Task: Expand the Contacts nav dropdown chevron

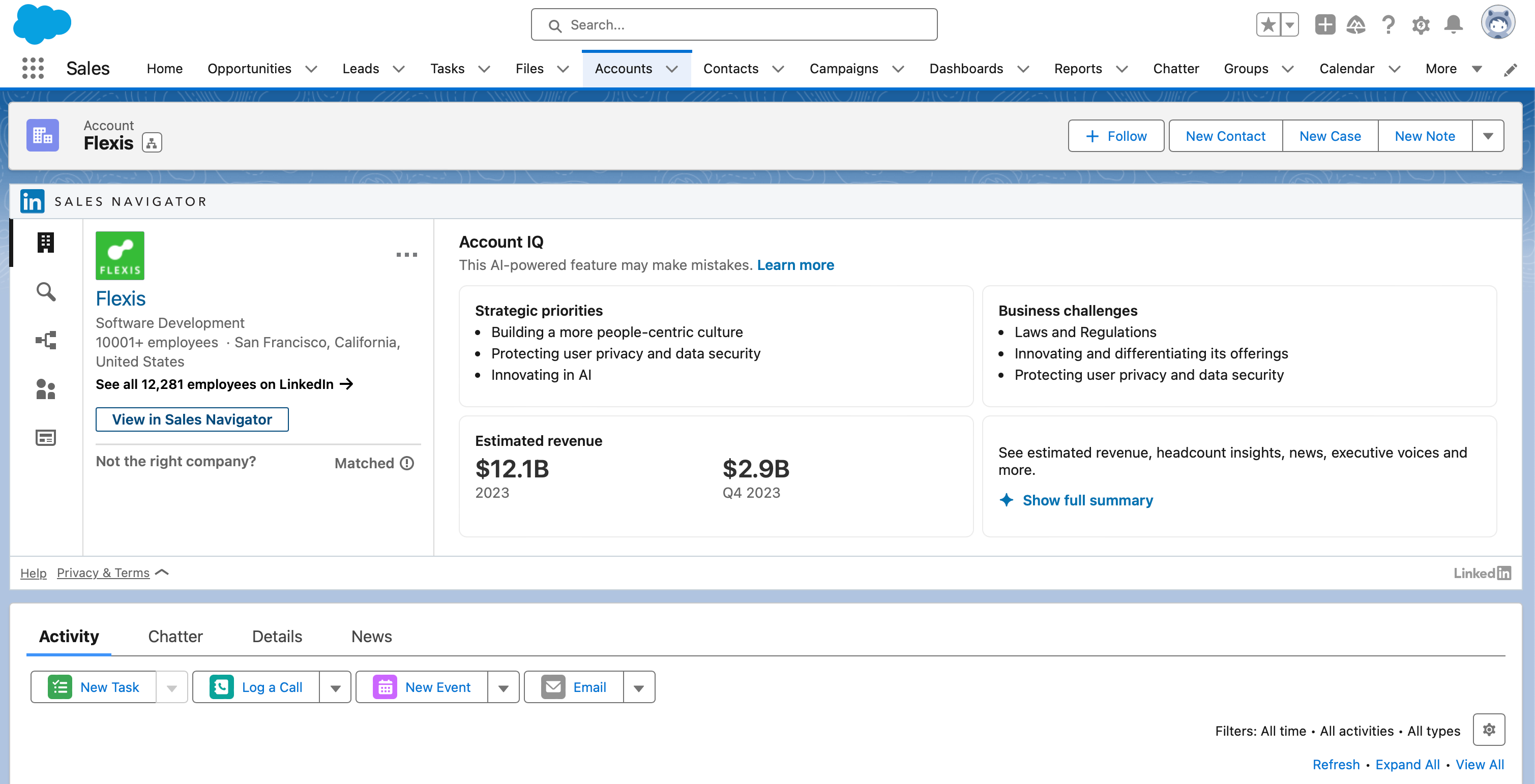Action: click(778, 69)
